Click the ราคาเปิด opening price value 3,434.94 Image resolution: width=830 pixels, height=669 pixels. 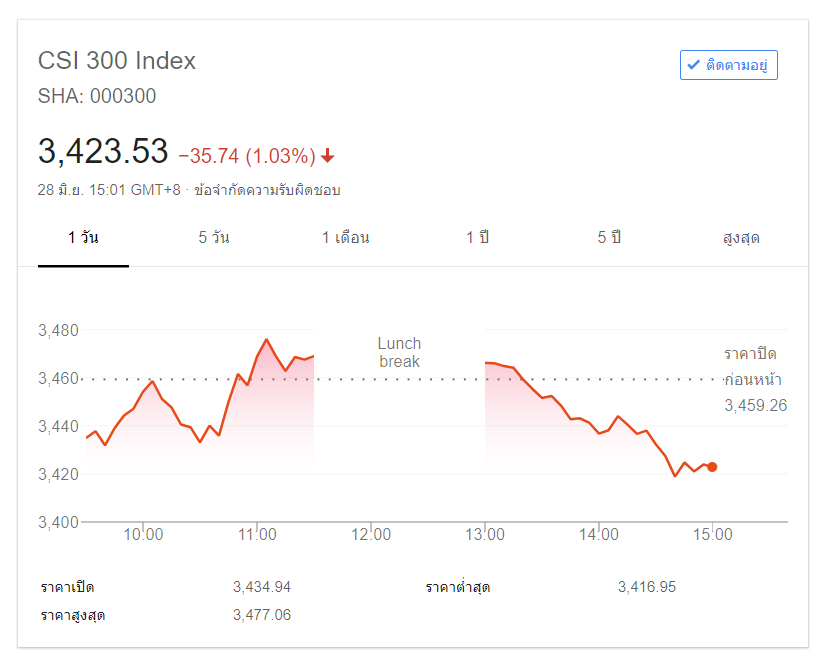[262, 587]
